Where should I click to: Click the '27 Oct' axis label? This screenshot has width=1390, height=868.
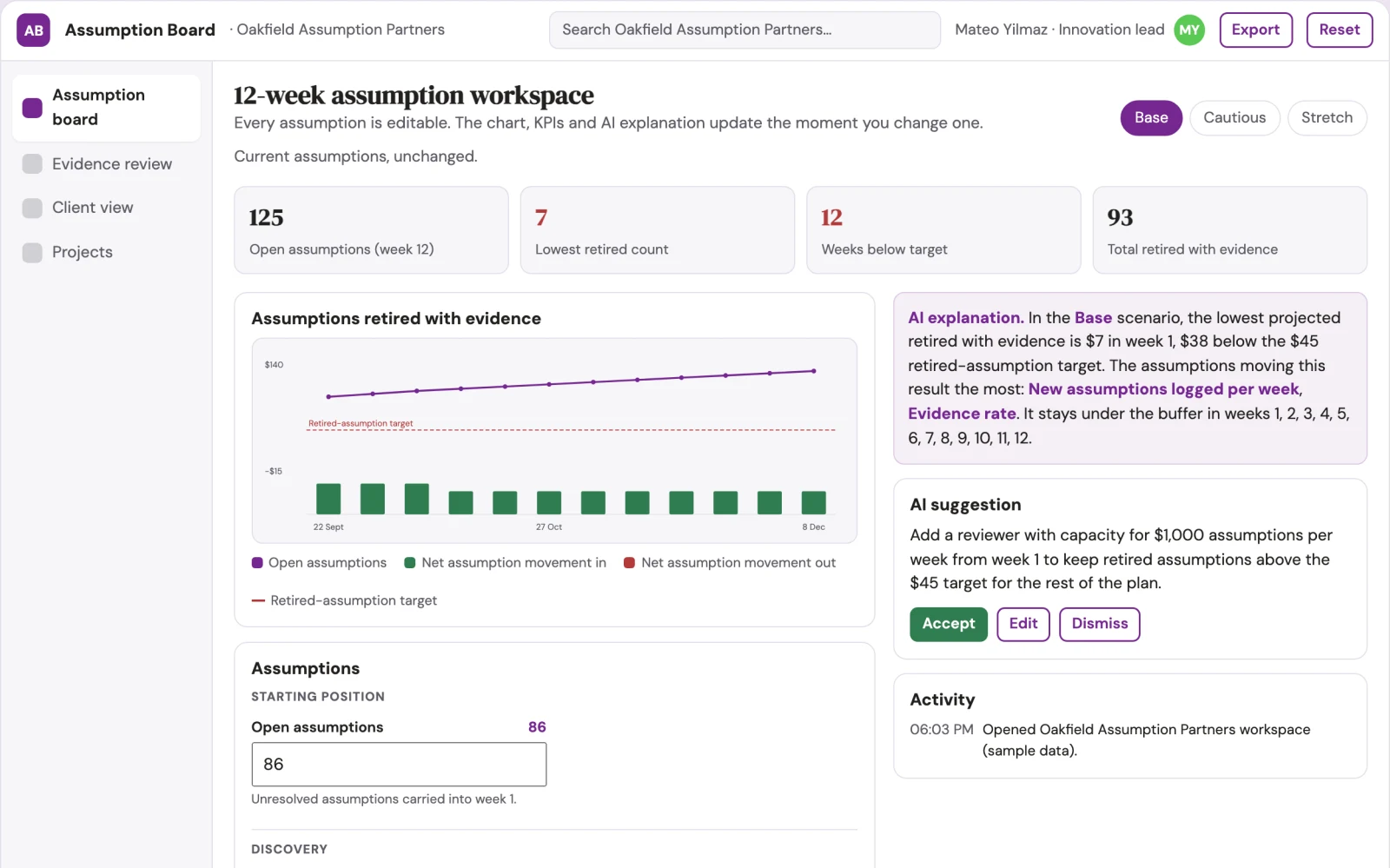(x=549, y=527)
